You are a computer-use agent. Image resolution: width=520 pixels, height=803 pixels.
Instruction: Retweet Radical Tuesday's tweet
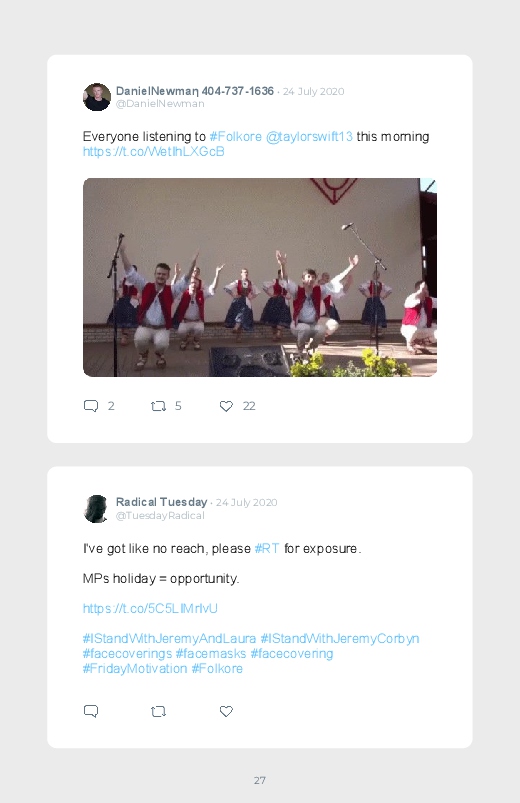[158, 711]
